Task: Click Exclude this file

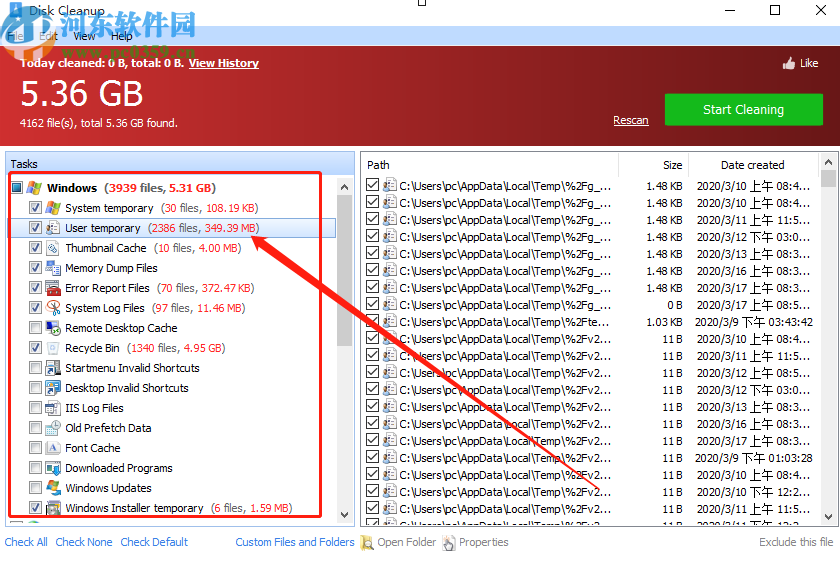Action: 796,542
